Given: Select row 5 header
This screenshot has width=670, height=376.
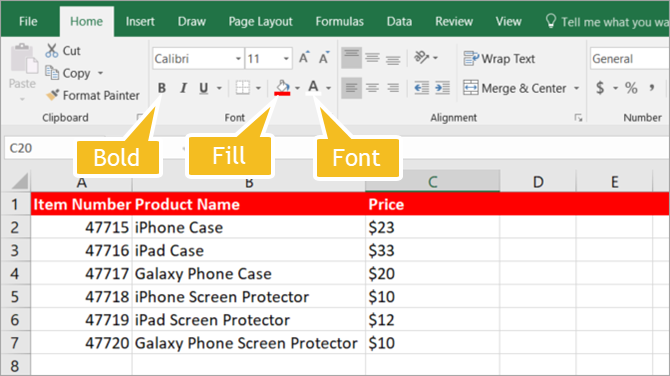Looking at the screenshot, I should click(x=15, y=297).
